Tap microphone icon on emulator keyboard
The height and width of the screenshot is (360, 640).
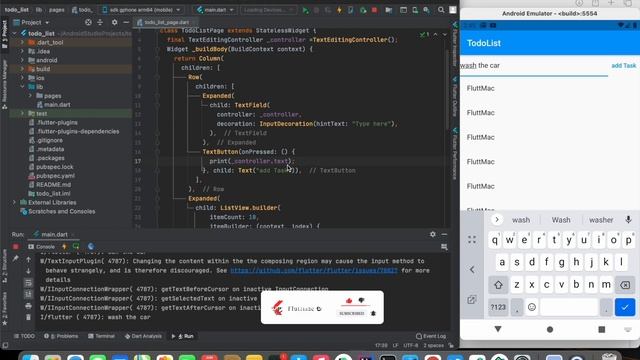point(628,220)
